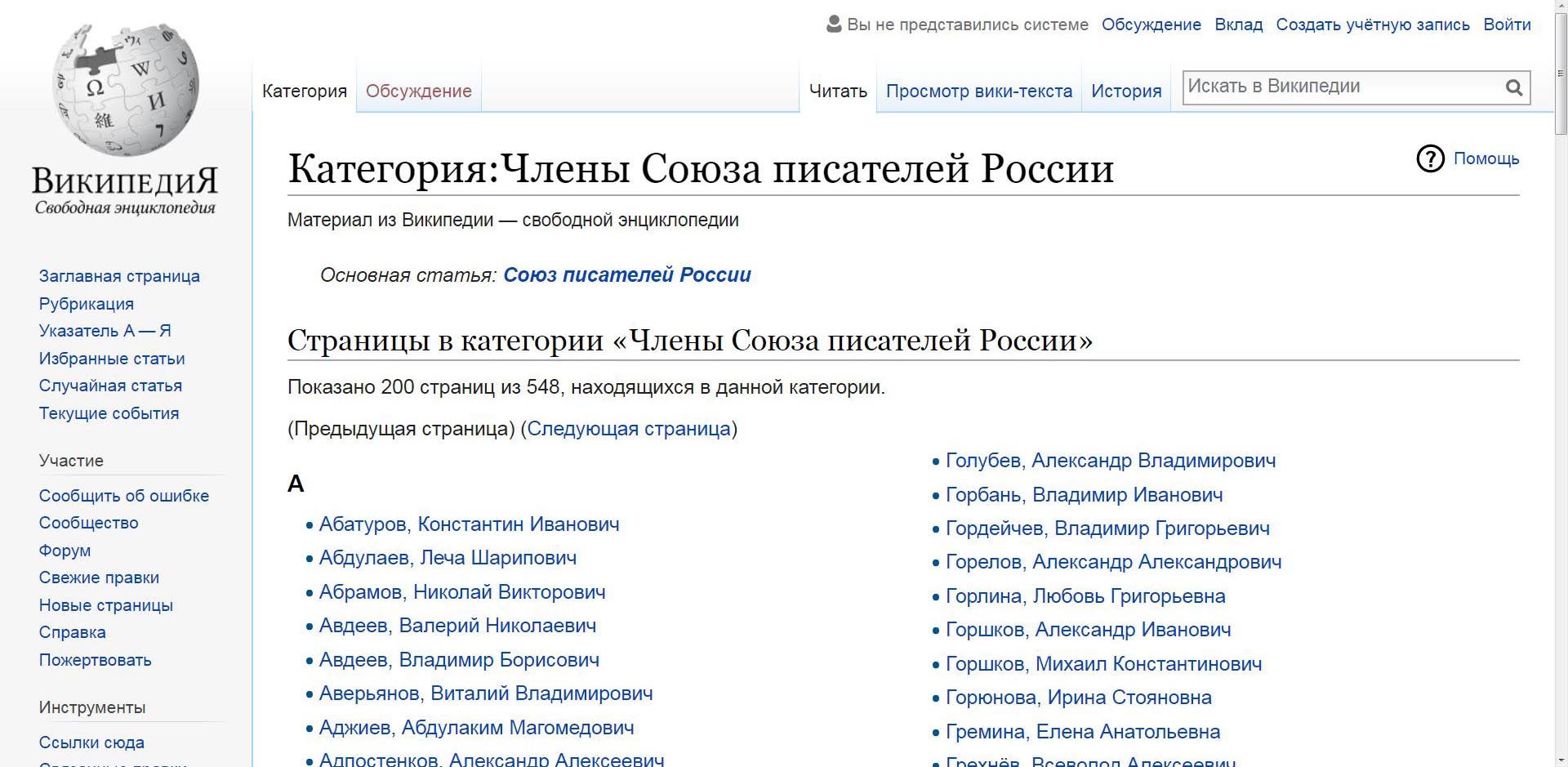This screenshot has height=767, width=1568.
Task: Open Авдеев, Владимир Борисович article
Action: pyautogui.click(x=459, y=660)
